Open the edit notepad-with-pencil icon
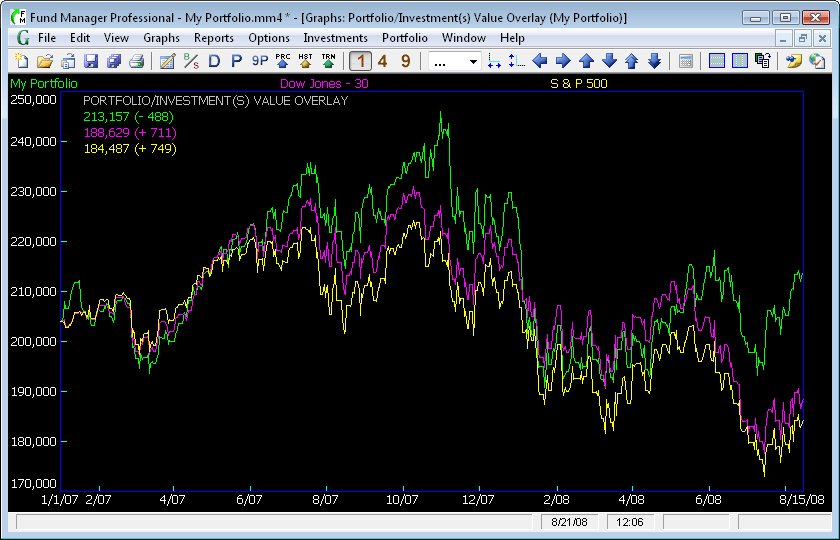840x540 pixels. (x=168, y=61)
